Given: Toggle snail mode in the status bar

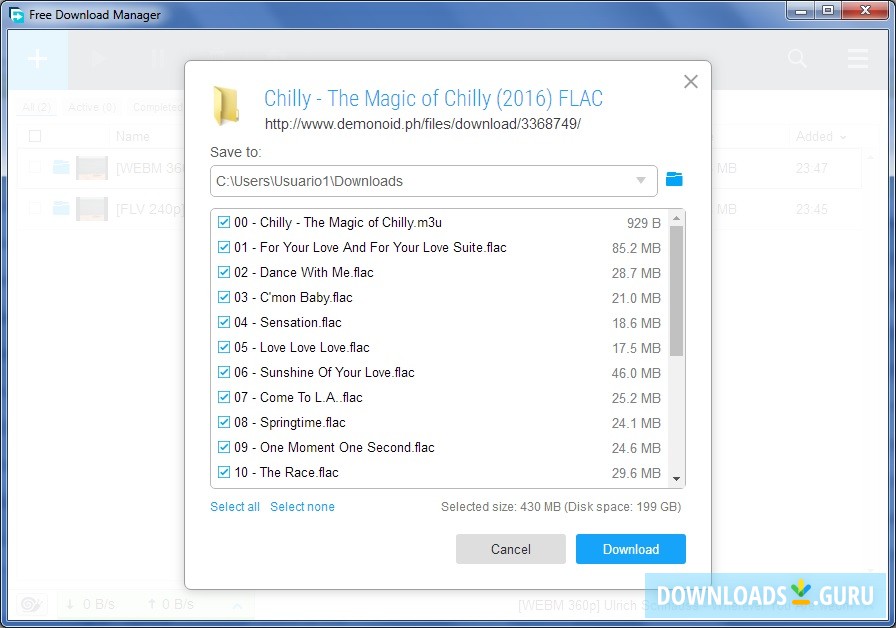Looking at the screenshot, I should click(31, 604).
